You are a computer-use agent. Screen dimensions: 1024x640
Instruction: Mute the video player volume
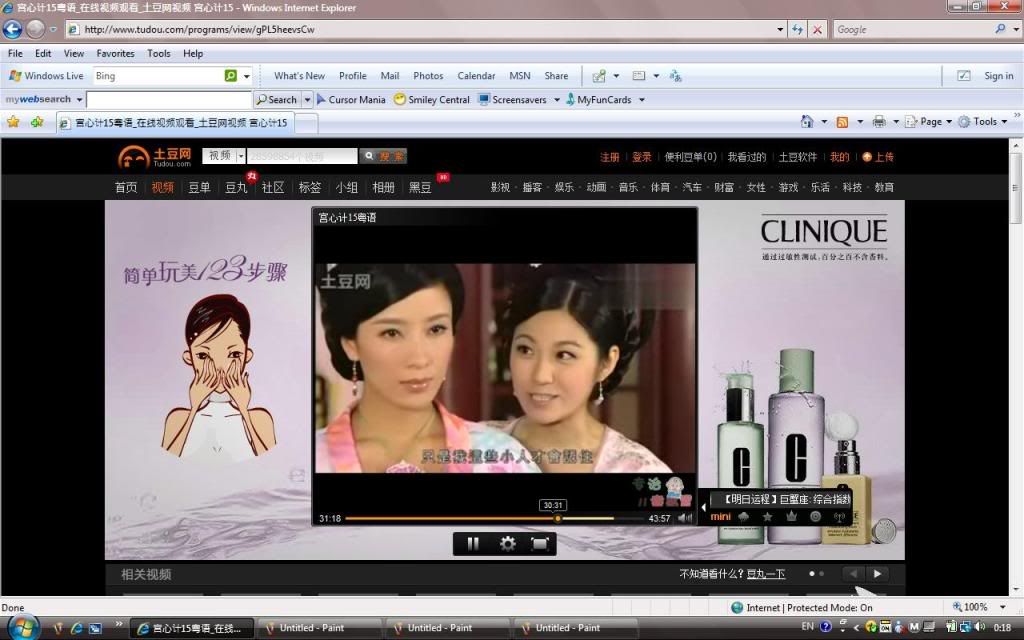684,518
